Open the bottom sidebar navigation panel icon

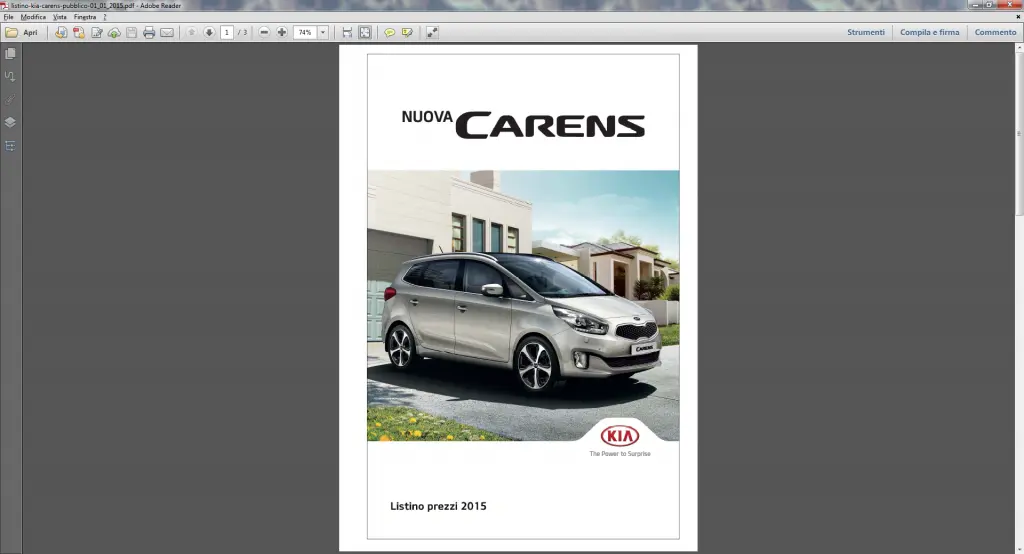10,146
